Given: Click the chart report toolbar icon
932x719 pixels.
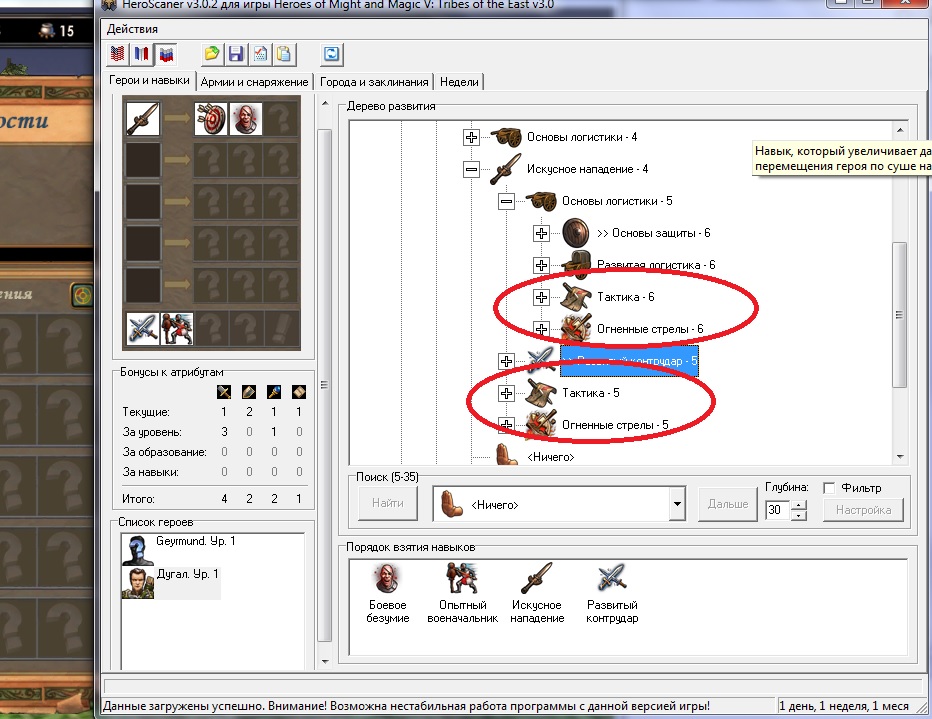Looking at the screenshot, I should (x=260, y=54).
